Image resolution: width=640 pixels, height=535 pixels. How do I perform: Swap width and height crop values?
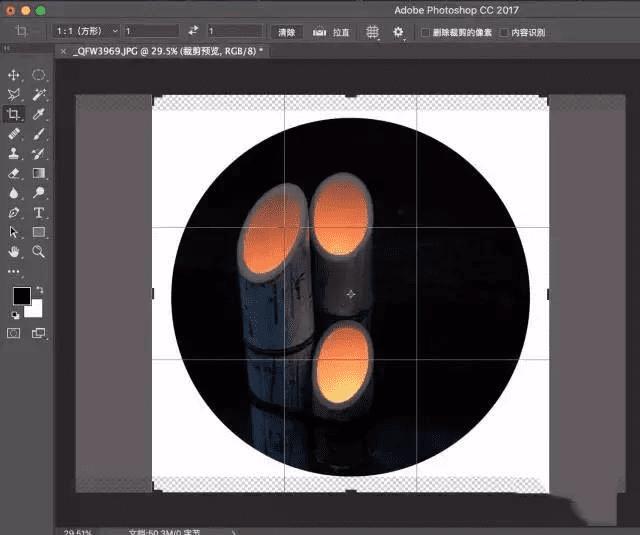pos(194,32)
